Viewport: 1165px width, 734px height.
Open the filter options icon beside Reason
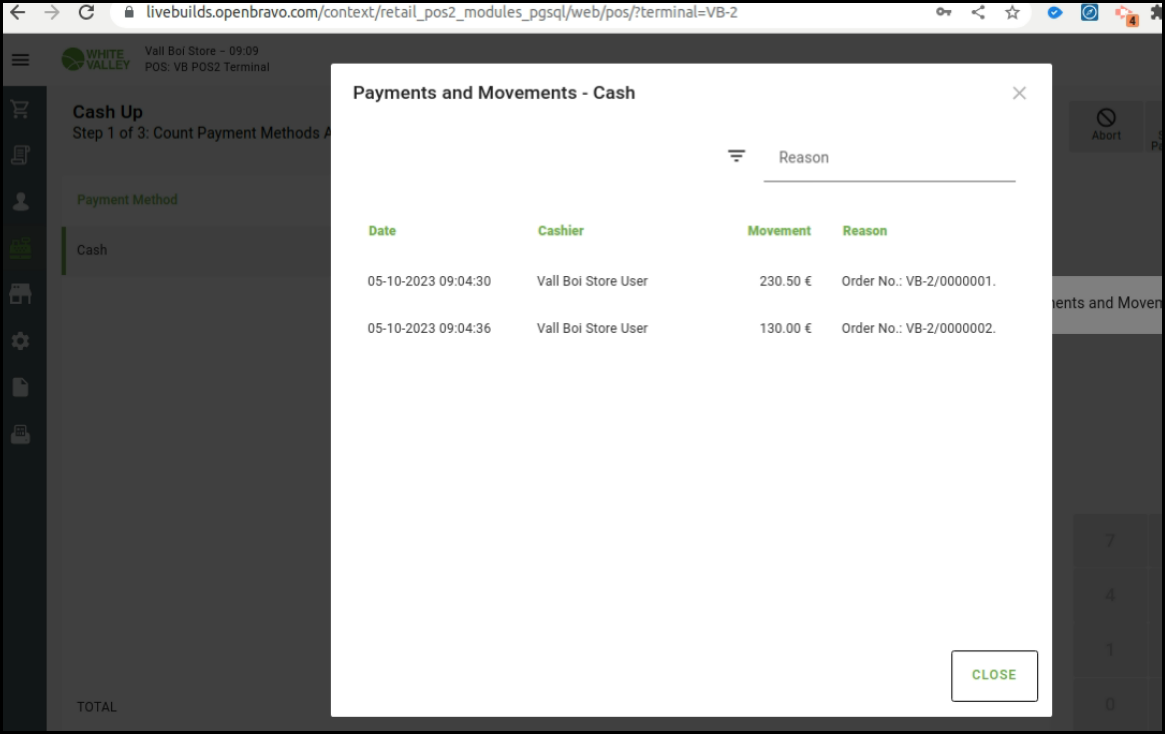click(736, 156)
